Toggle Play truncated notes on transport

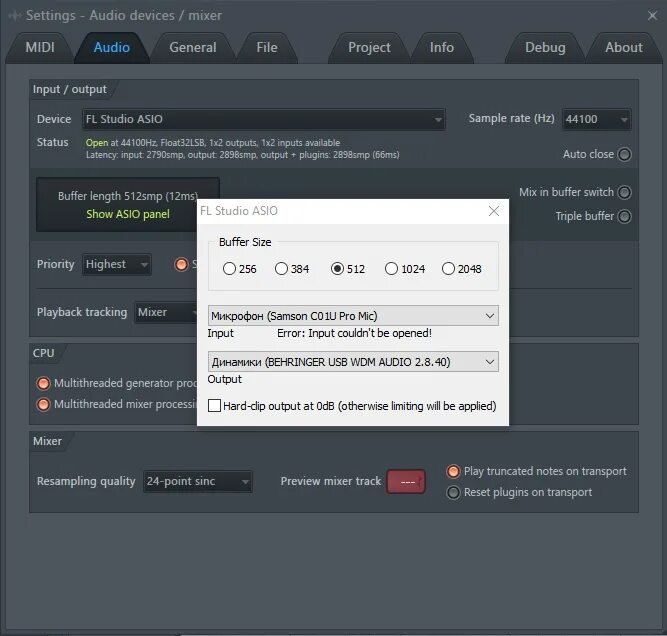click(453, 471)
